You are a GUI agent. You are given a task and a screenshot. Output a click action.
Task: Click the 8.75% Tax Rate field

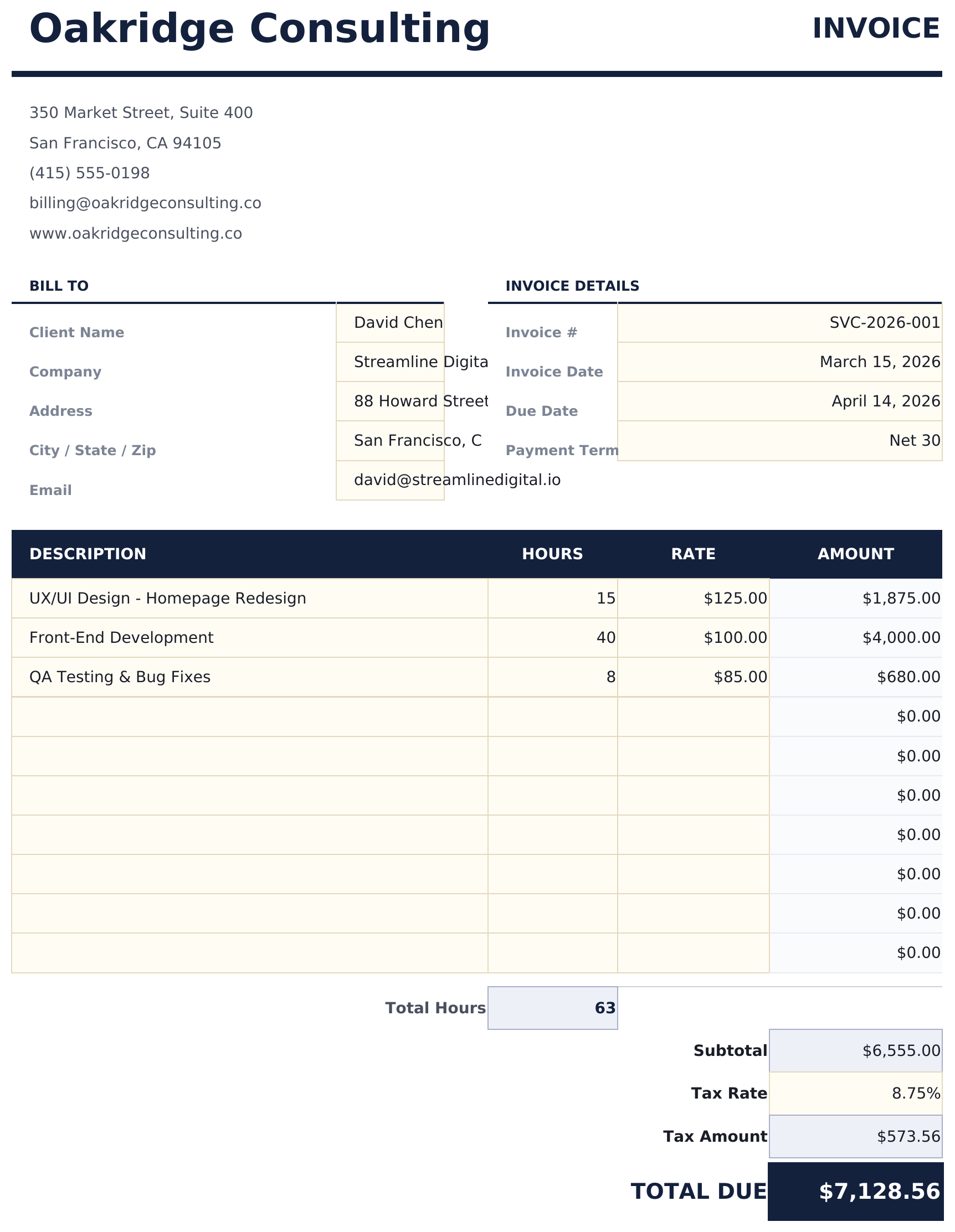[855, 1094]
